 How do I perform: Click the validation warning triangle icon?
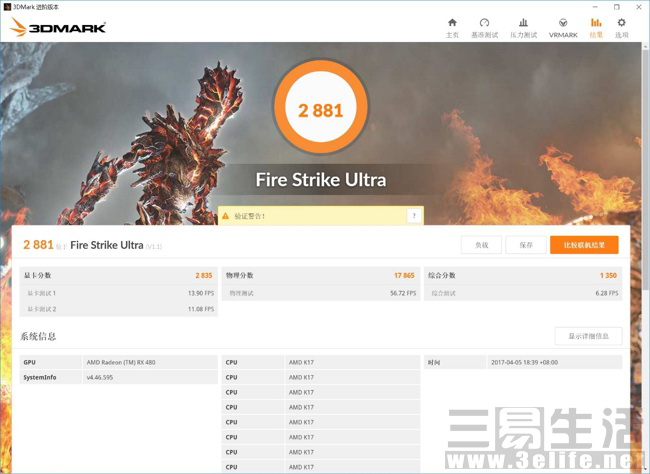(226, 216)
